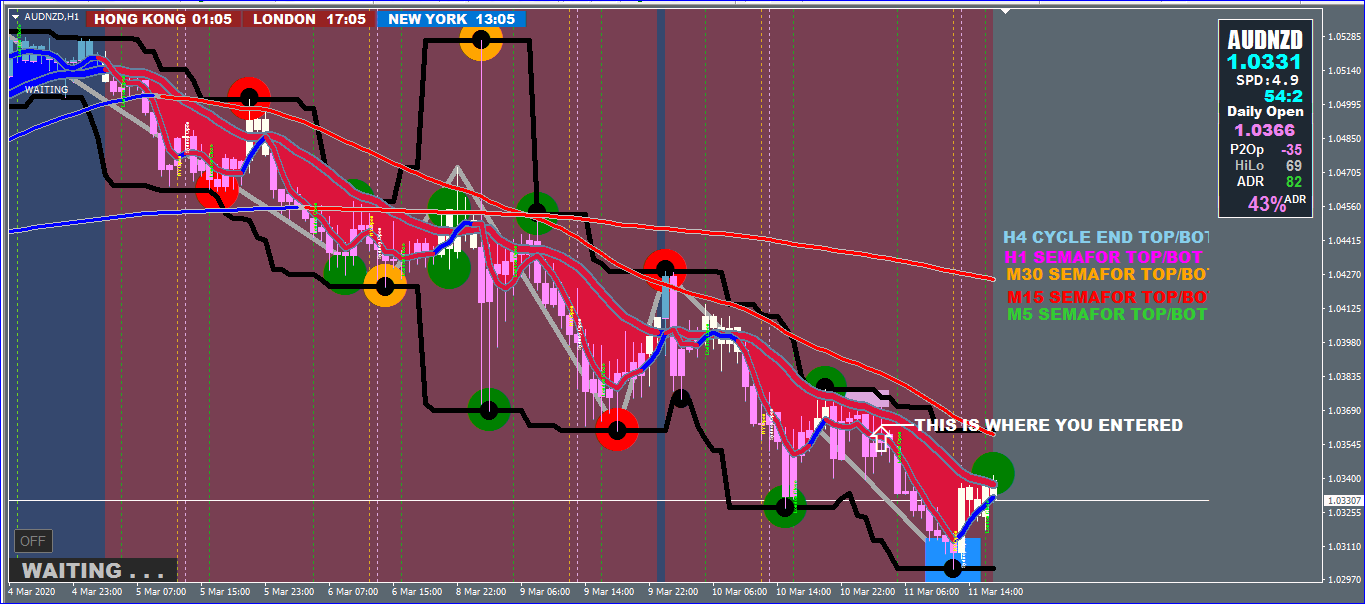The height and width of the screenshot is (604, 1365).
Task: Click the 43% ADR readout
Action: [1277, 203]
